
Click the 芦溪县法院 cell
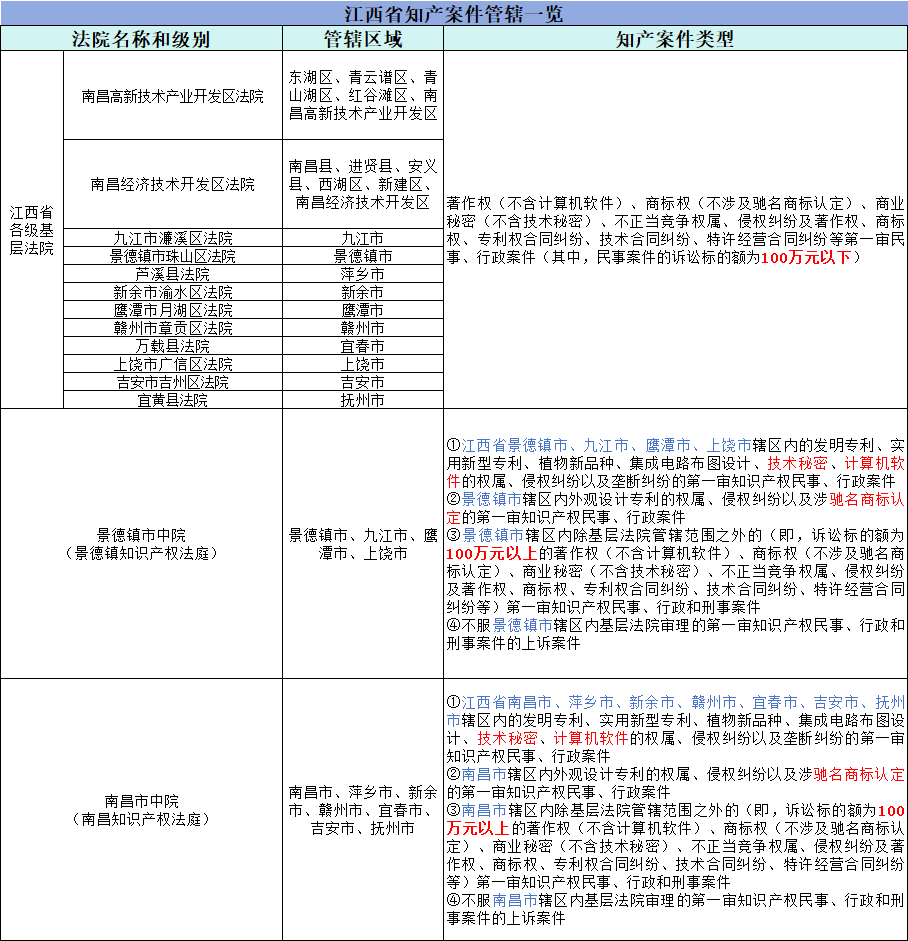click(173, 274)
